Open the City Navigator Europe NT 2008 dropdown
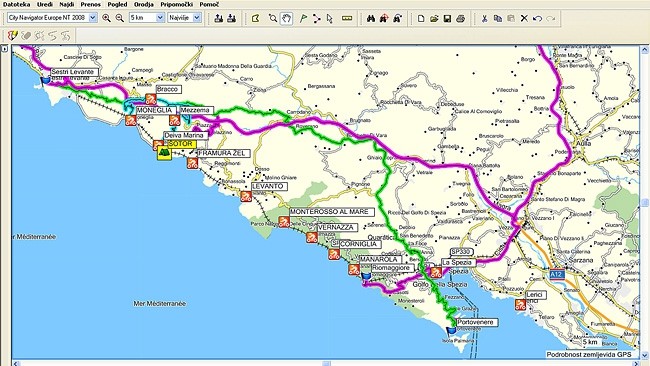This screenshot has width=650, height=366. pos(53,18)
